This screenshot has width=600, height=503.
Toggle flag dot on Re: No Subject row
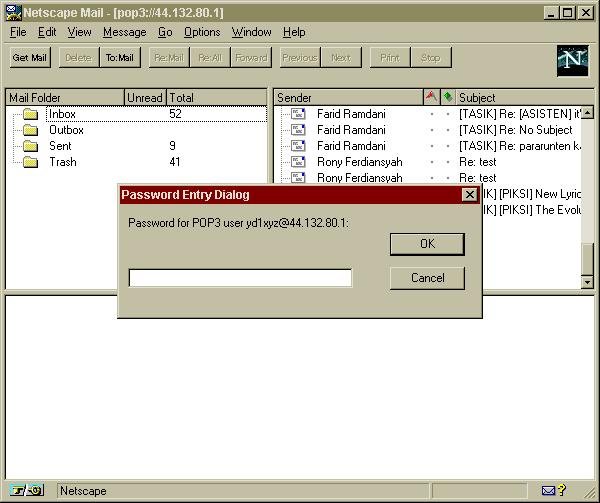(432, 130)
